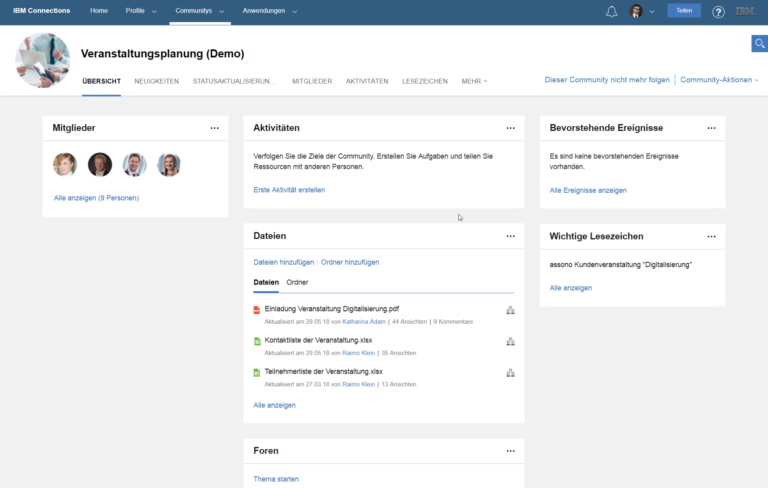The width and height of the screenshot is (768, 488).
Task: Switch to the LESEZEICHEN tab
Action: pos(425,81)
